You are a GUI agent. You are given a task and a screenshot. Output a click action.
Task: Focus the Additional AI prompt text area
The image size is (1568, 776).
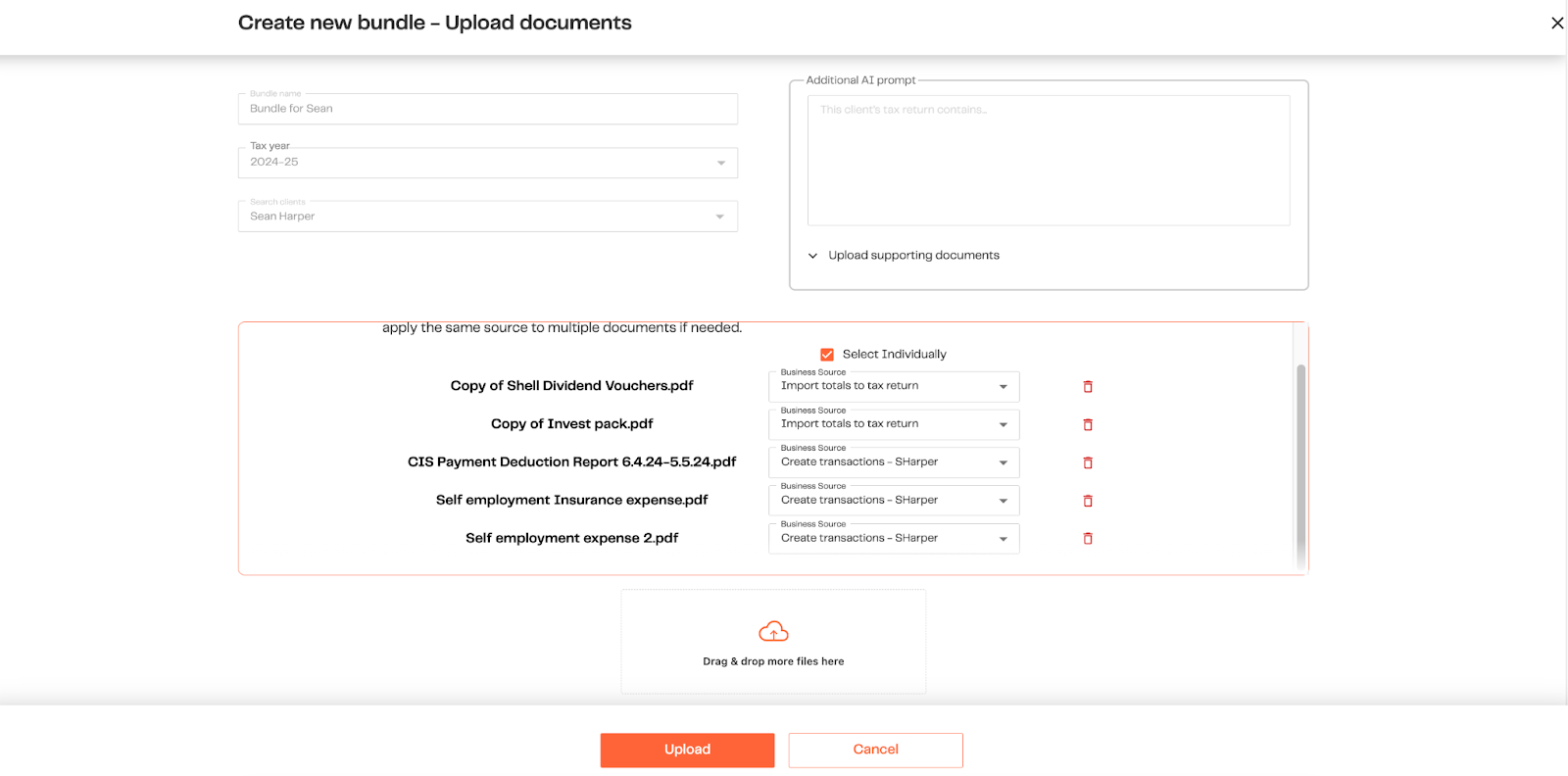tap(1049, 161)
